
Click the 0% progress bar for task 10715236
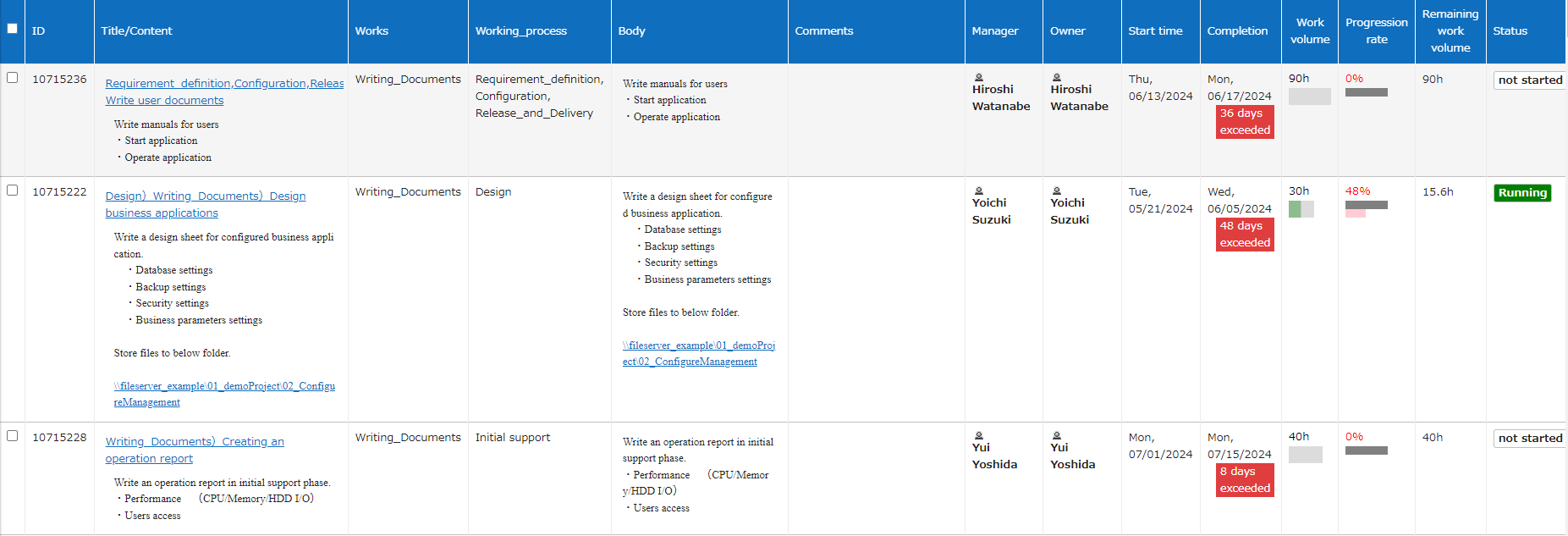pos(1367,92)
